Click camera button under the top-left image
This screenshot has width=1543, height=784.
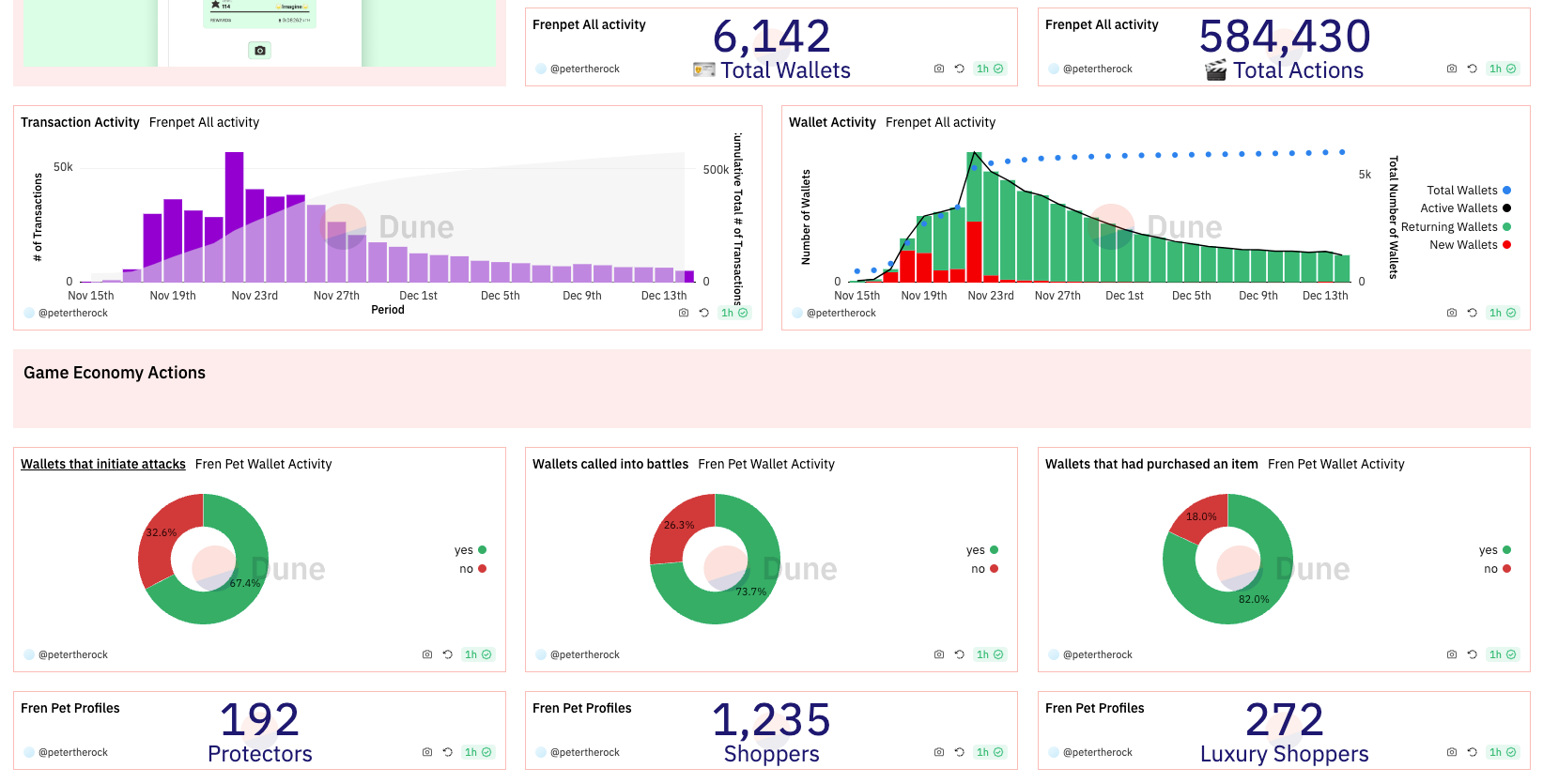(260, 51)
